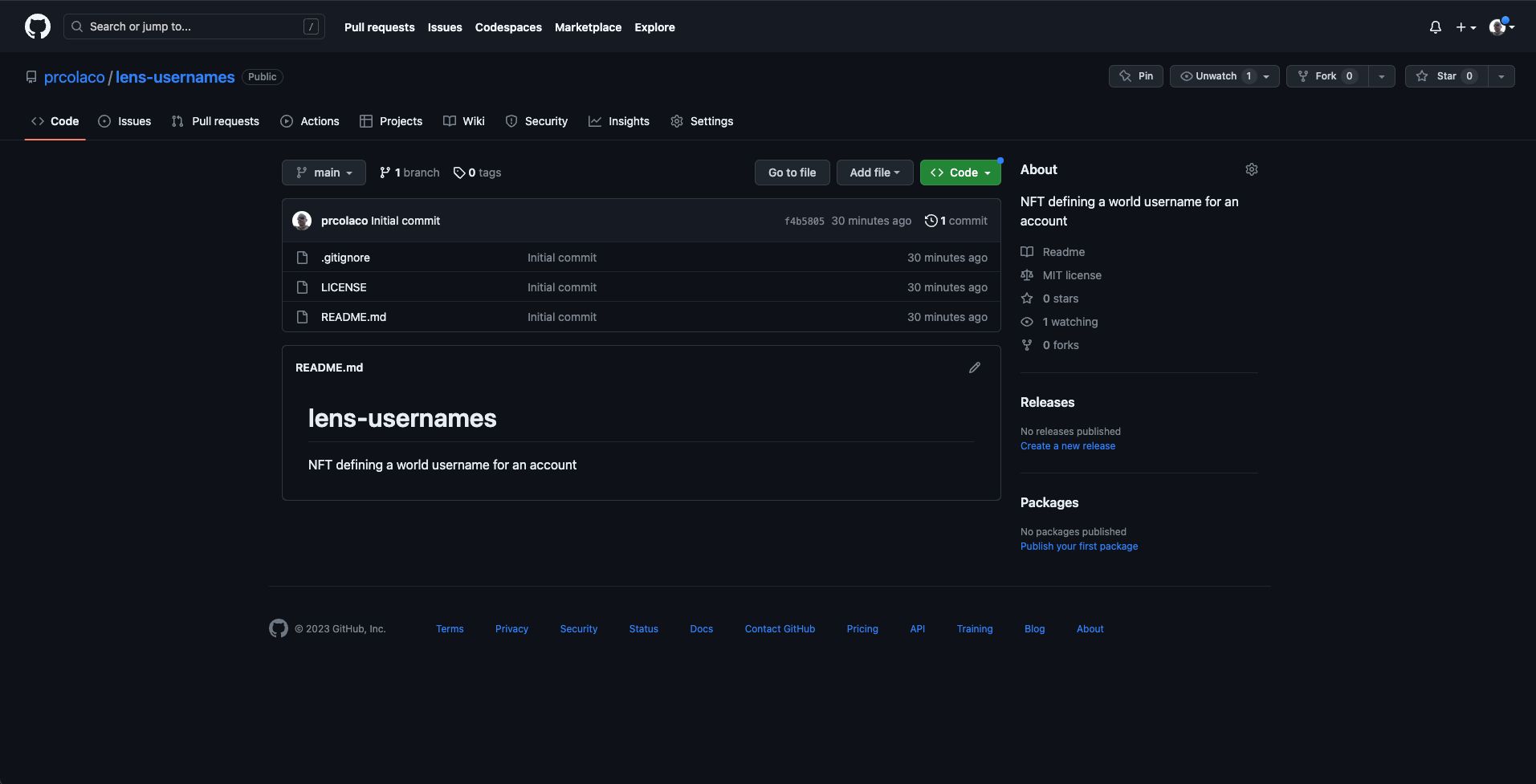1536x784 pixels.
Task: Focus the Search or jump to field
Action: 194,26
